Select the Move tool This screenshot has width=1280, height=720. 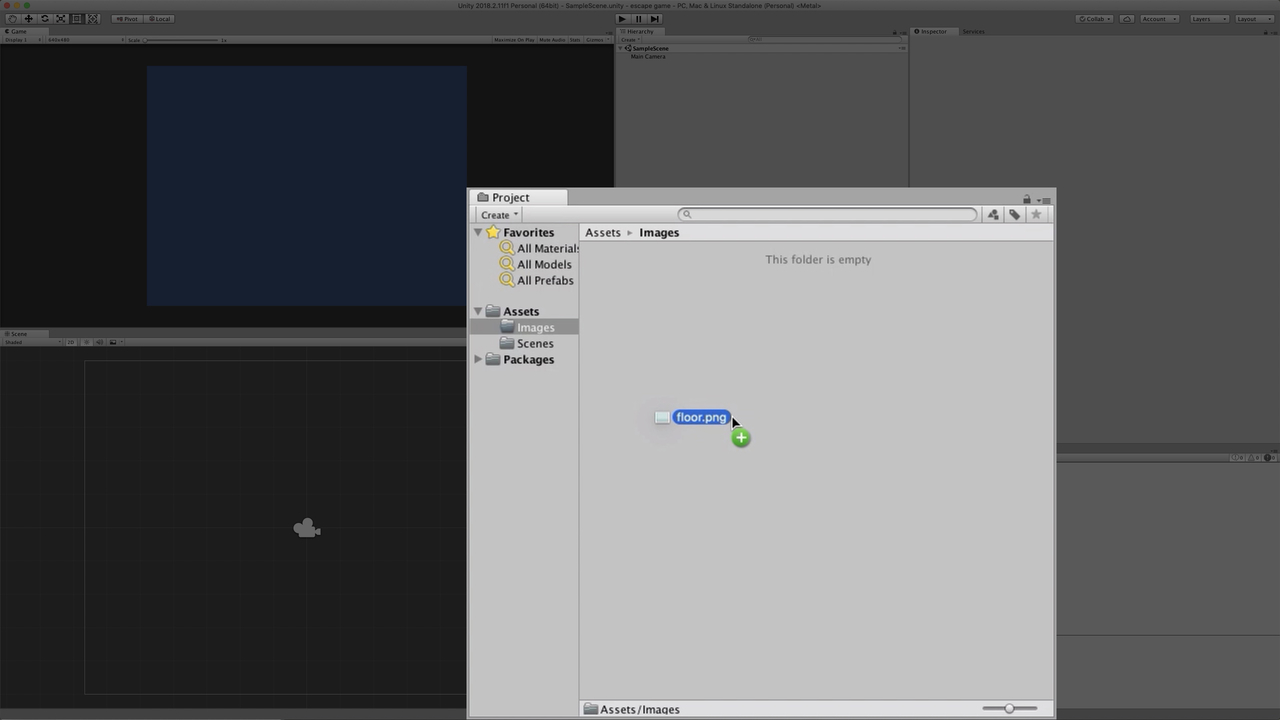pyautogui.click(x=28, y=19)
